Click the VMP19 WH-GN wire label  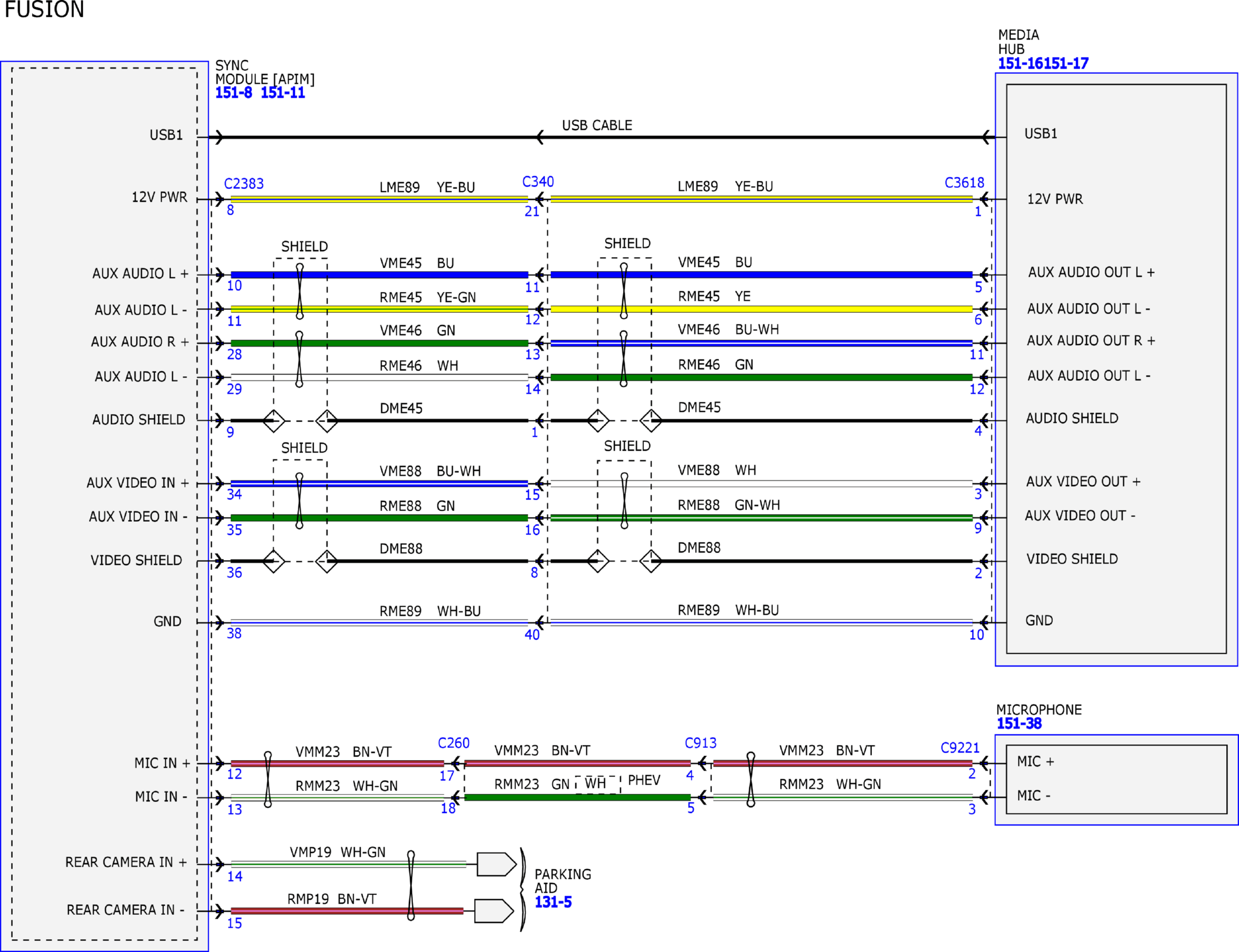(x=337, y=852)
